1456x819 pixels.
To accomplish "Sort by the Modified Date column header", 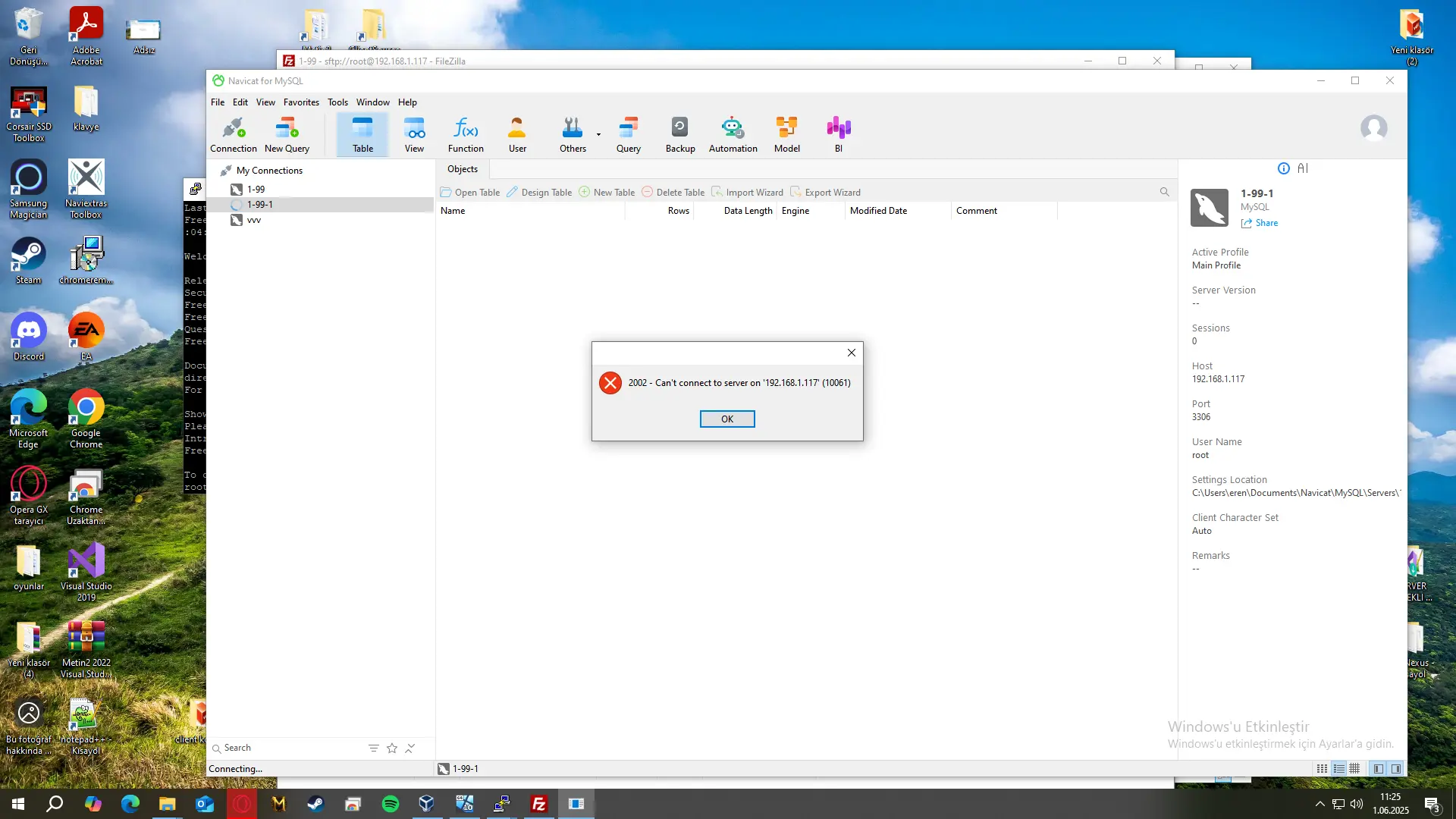I will point(899,211).
